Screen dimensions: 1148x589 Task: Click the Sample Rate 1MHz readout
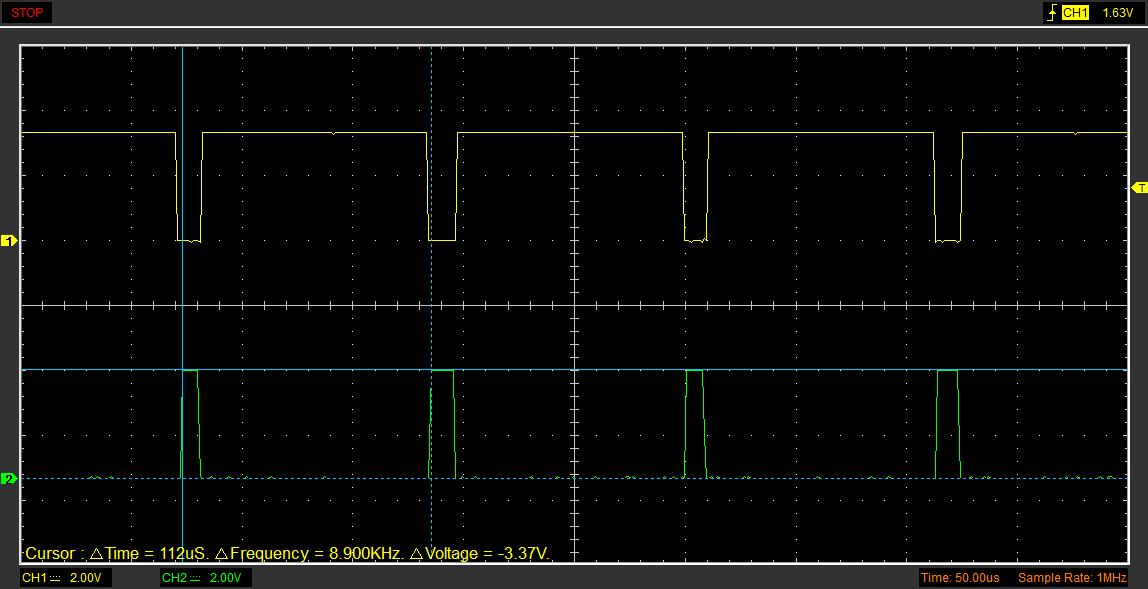pyautogui.click(x=1072, y=578)
